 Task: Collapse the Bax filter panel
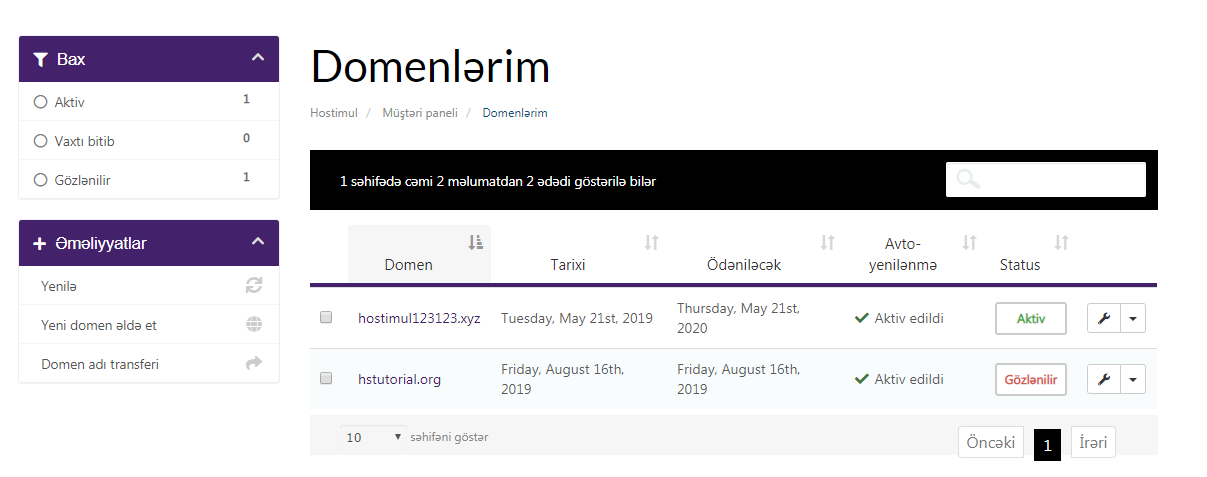pyautogui.click(x=258, y=59)
